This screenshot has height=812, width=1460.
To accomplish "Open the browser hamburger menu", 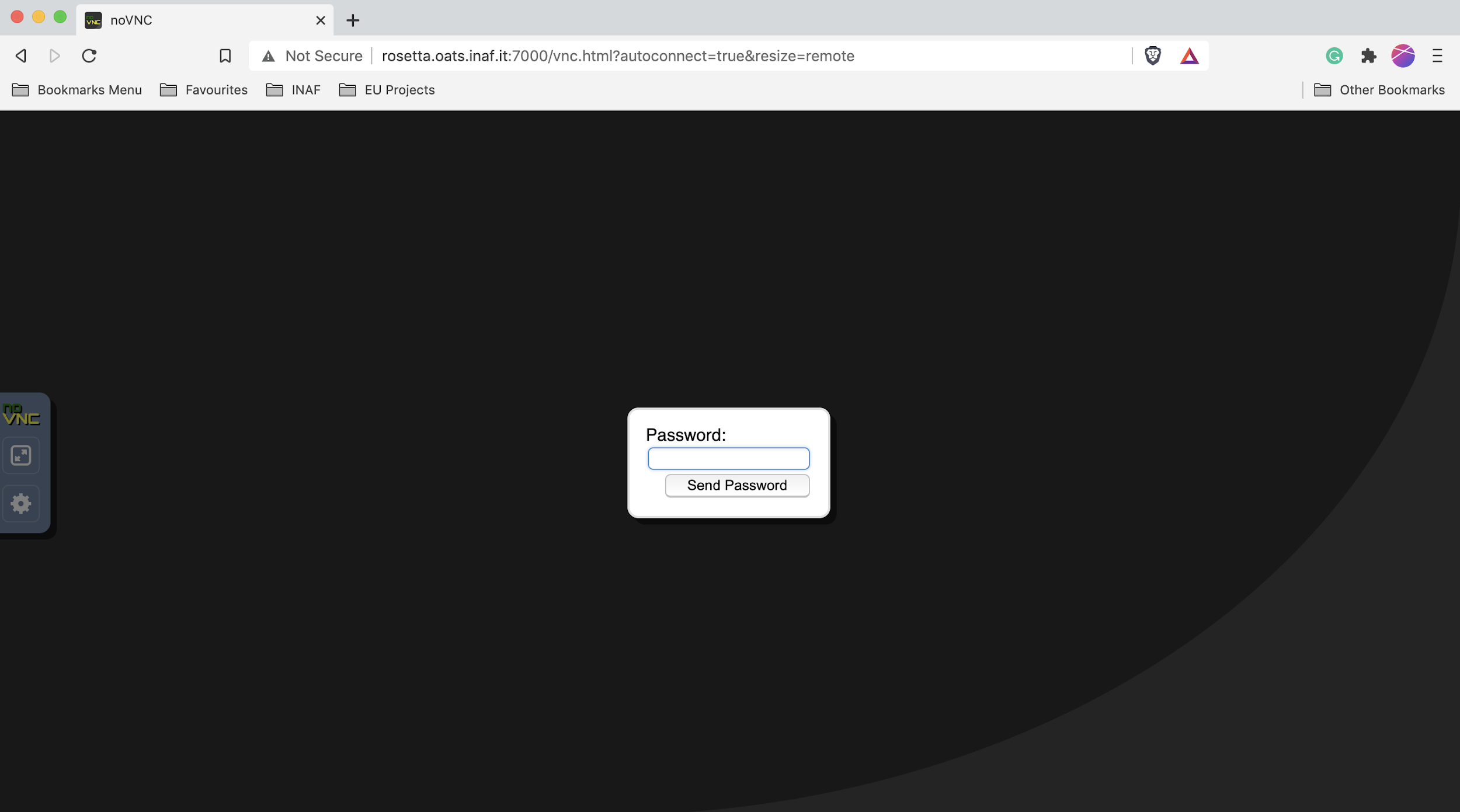I will pyautogui.click(x=1437, y=56).
